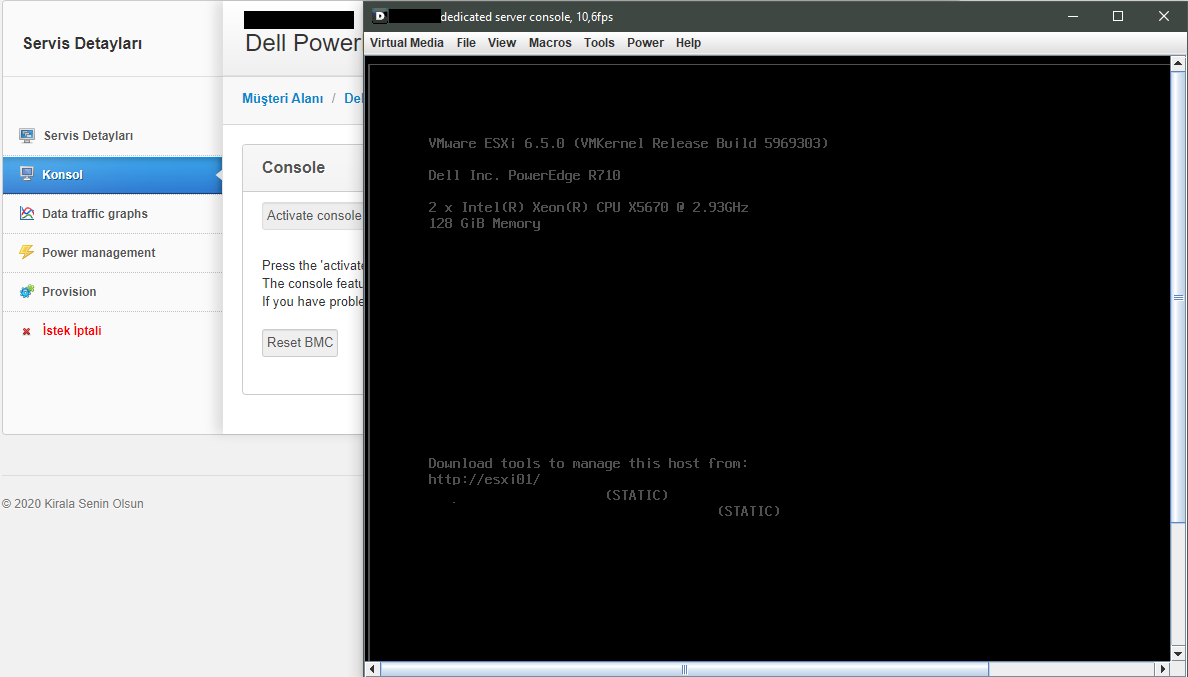
Task: Click the İstek İptali link
Action: tap(72, 330)
